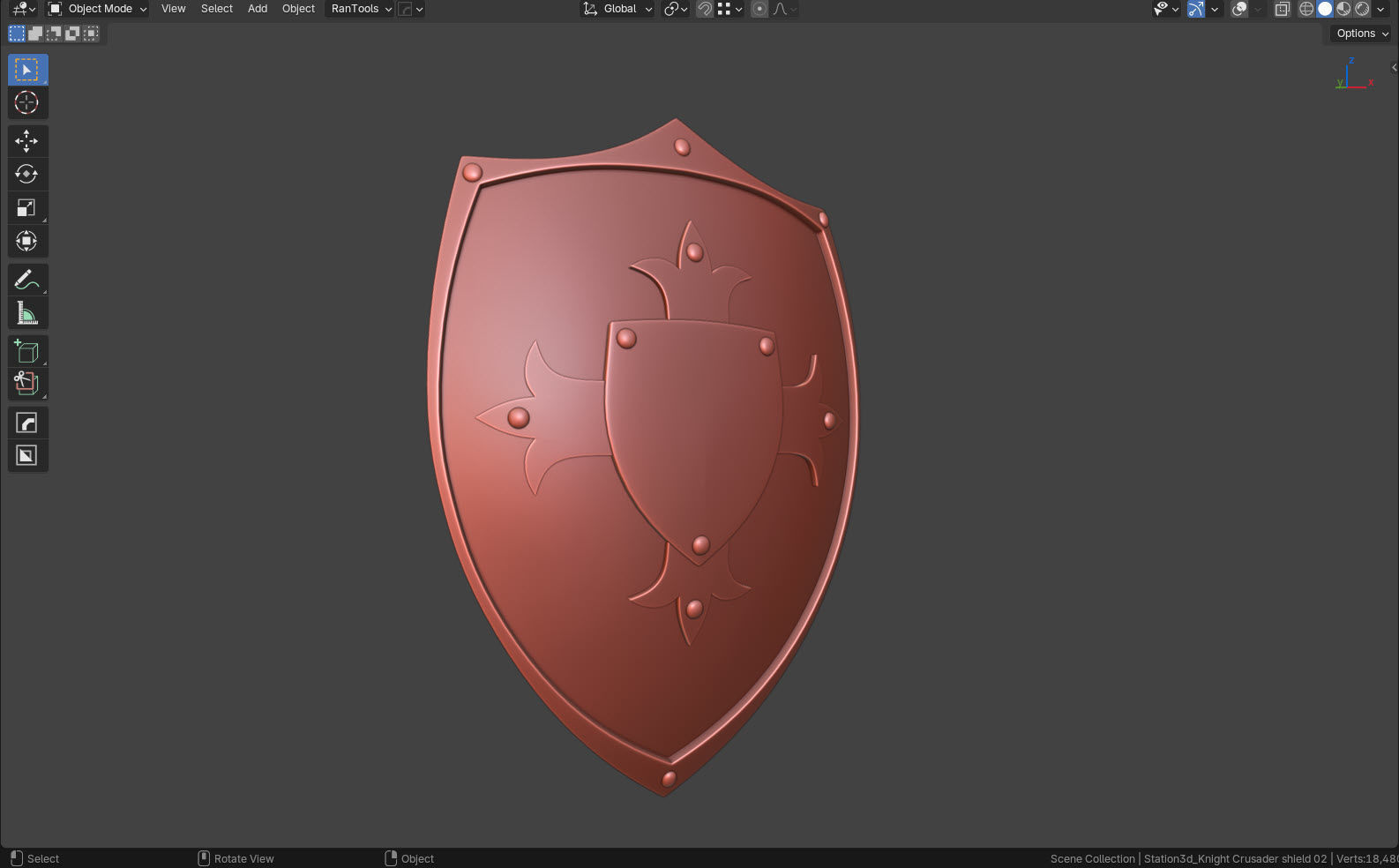The height and width of the screenshot is (868, 1399).
Task: Select the Transform tool
Action: tap(27, 241)
